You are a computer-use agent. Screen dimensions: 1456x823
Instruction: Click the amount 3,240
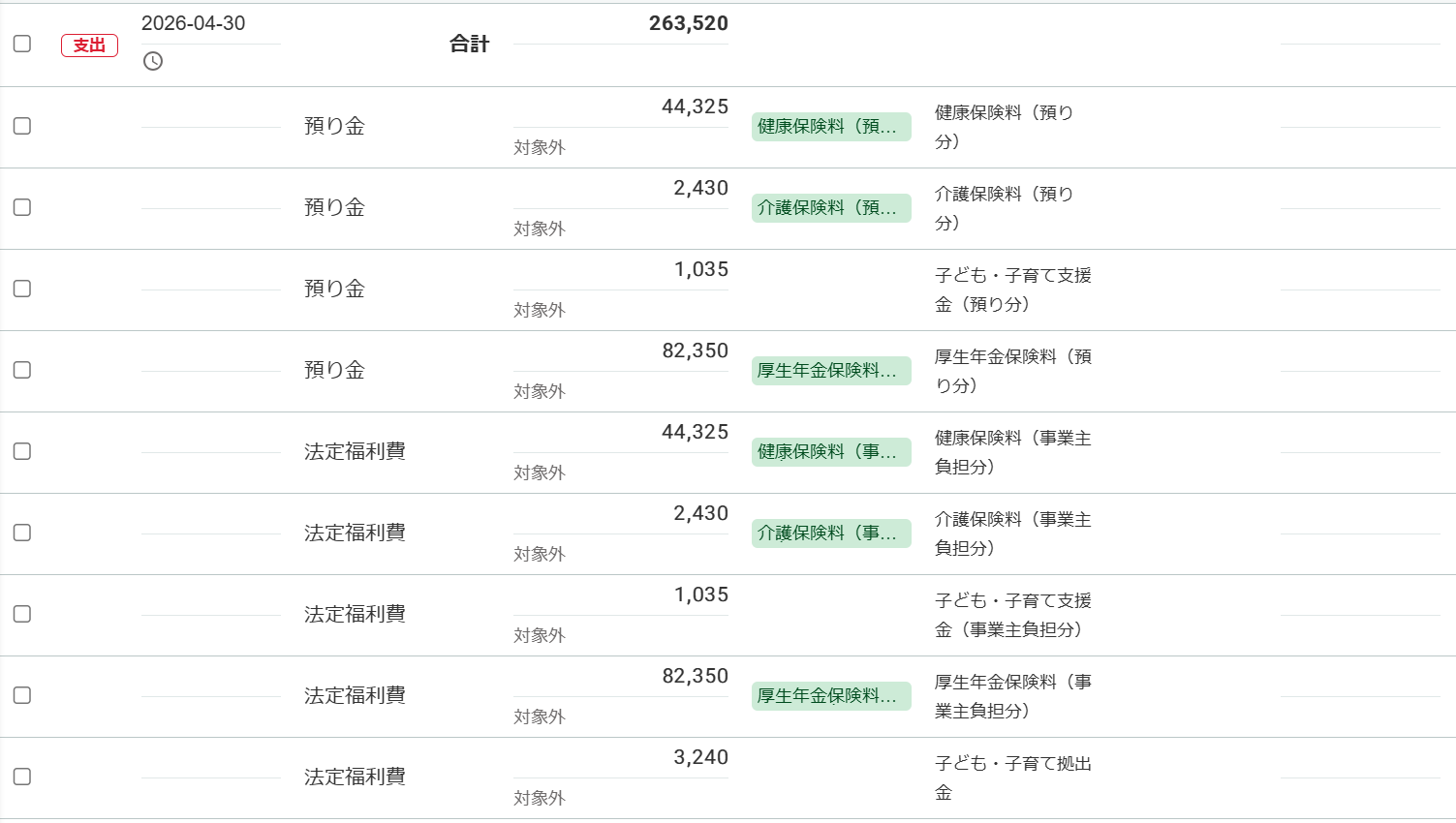(x=701, y=757)
